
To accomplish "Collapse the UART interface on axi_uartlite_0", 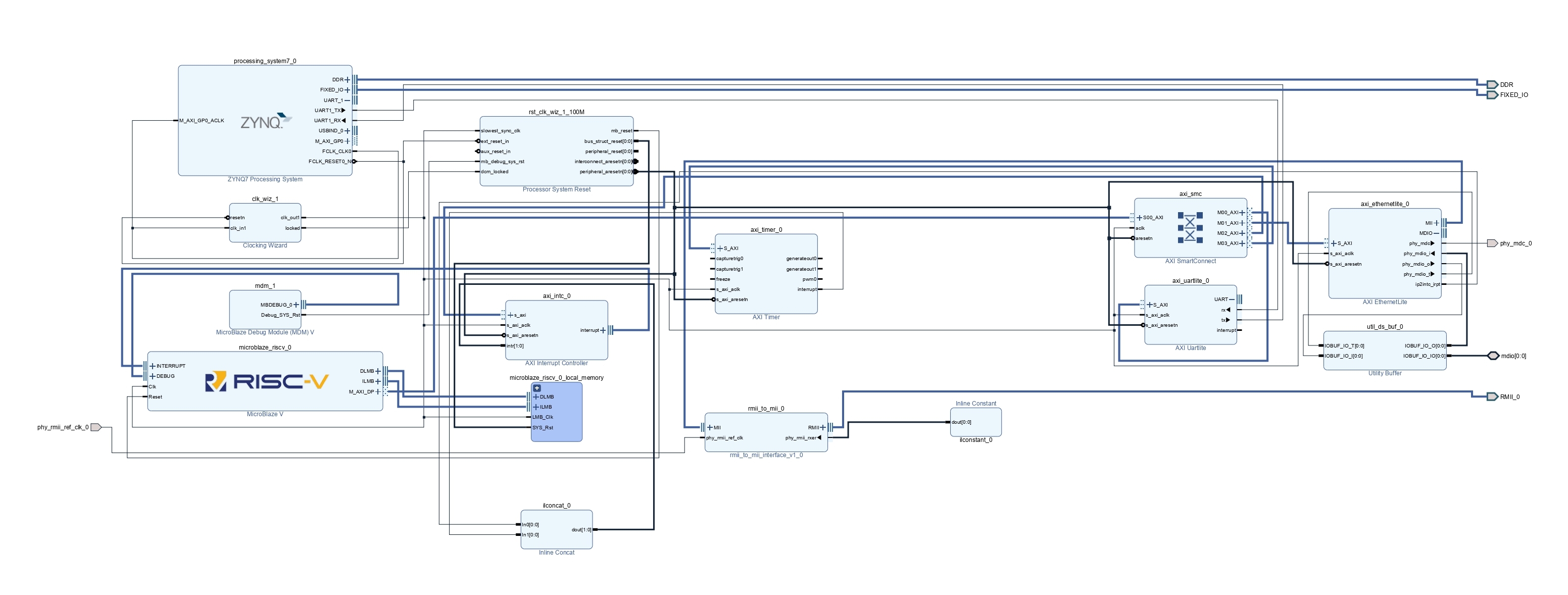I will (x=1232, y=300).
